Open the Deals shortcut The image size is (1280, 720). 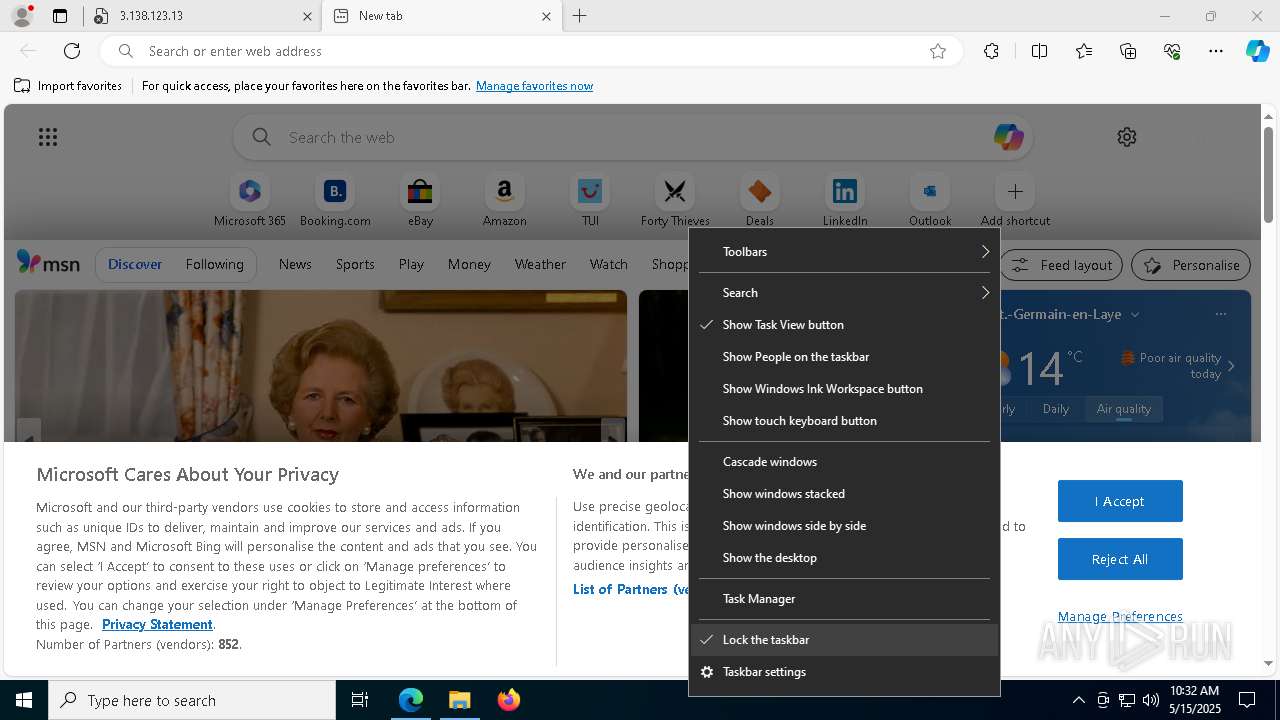click(760, 200)
